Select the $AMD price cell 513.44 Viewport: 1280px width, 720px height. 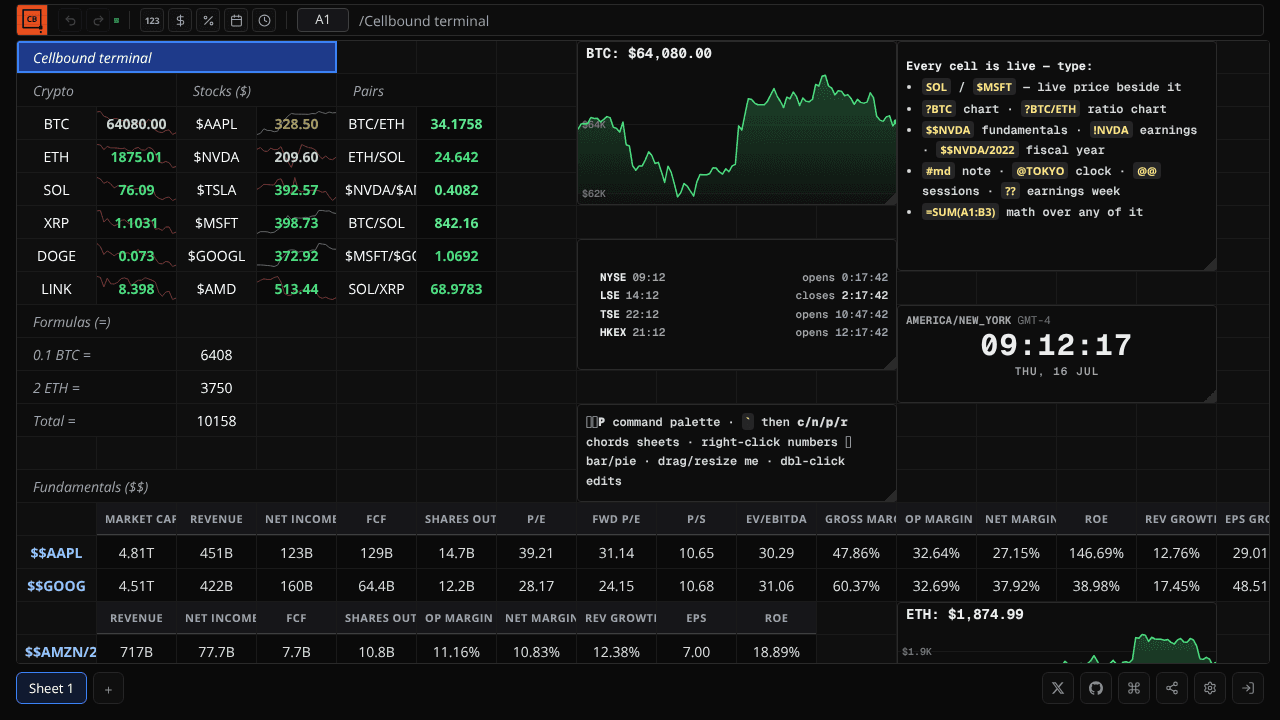click(297, 289)
